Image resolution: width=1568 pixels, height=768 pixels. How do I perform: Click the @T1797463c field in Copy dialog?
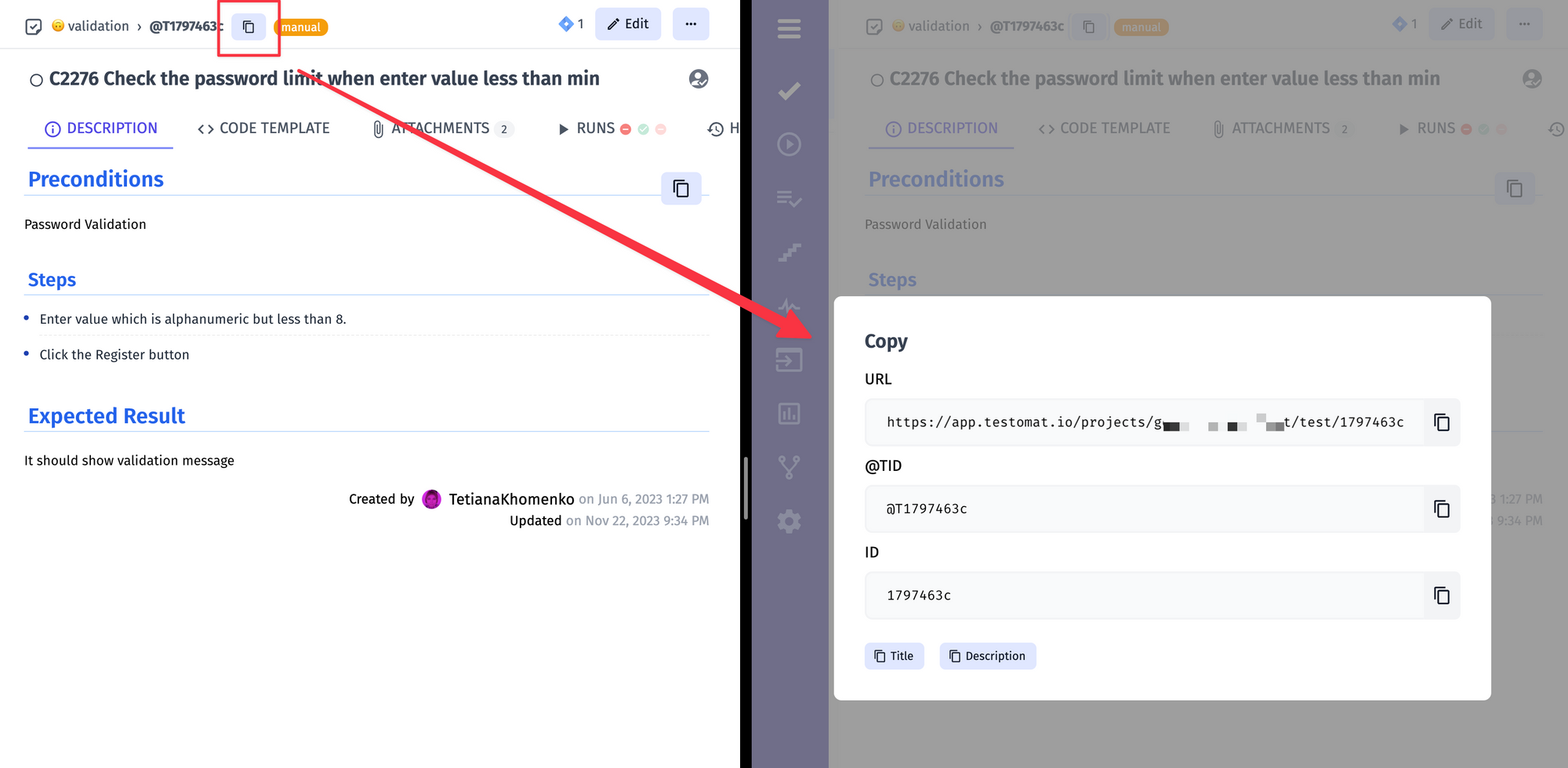click(1145, 509)
